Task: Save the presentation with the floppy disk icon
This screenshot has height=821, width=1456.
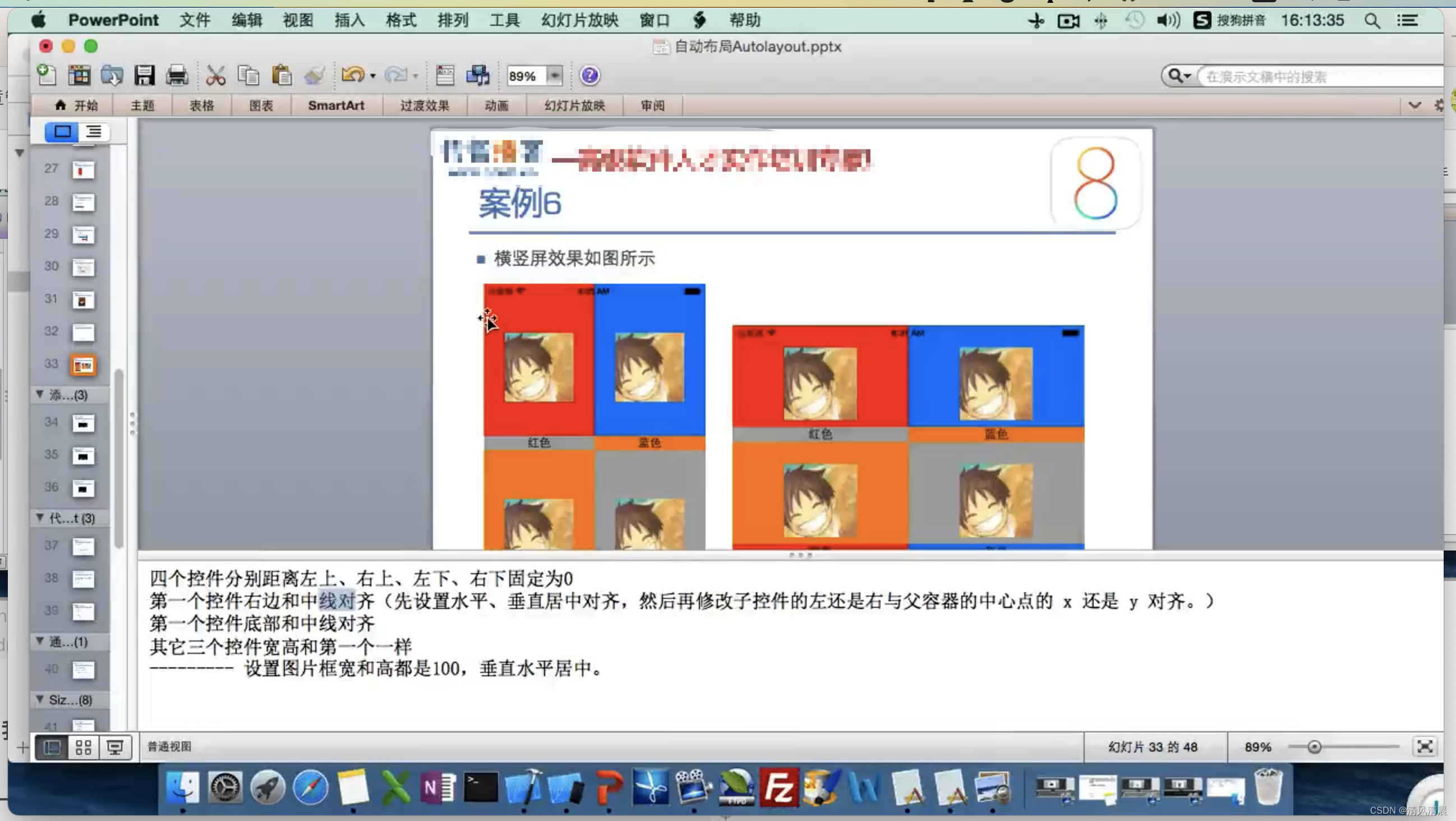Action: point(145,75)
